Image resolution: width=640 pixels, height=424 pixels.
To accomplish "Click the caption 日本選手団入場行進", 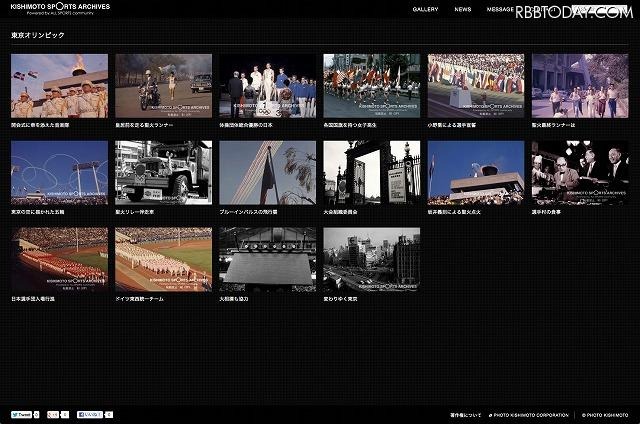I will 33,299.
